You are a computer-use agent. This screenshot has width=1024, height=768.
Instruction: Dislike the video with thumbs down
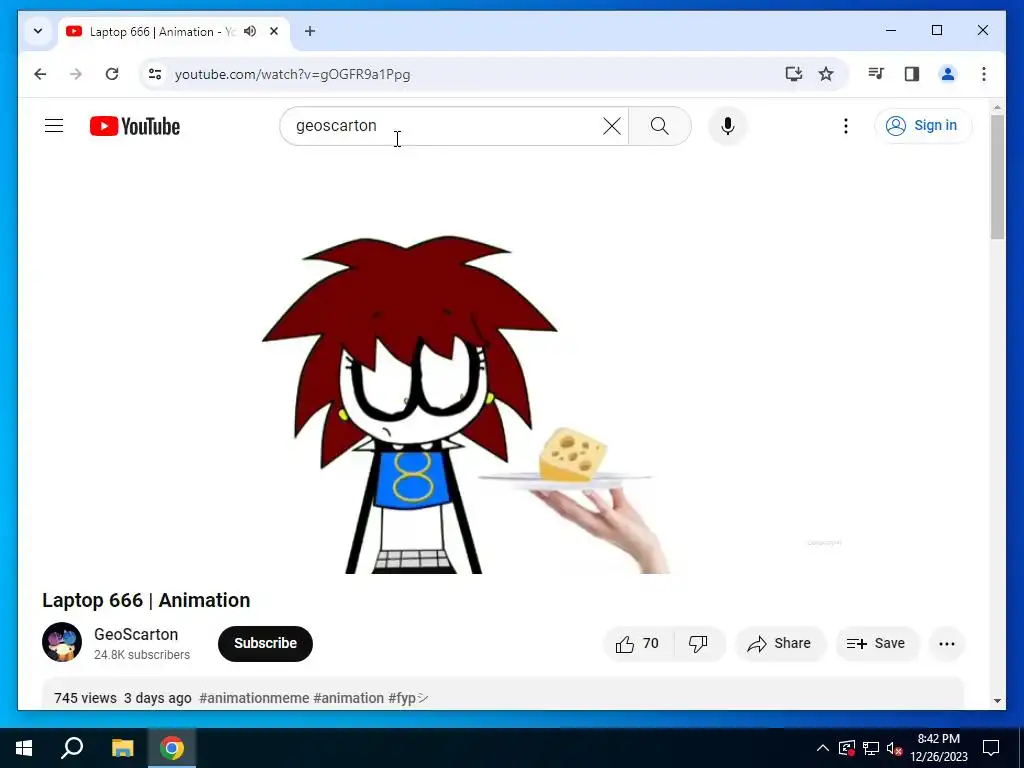(x=698, y=644)
